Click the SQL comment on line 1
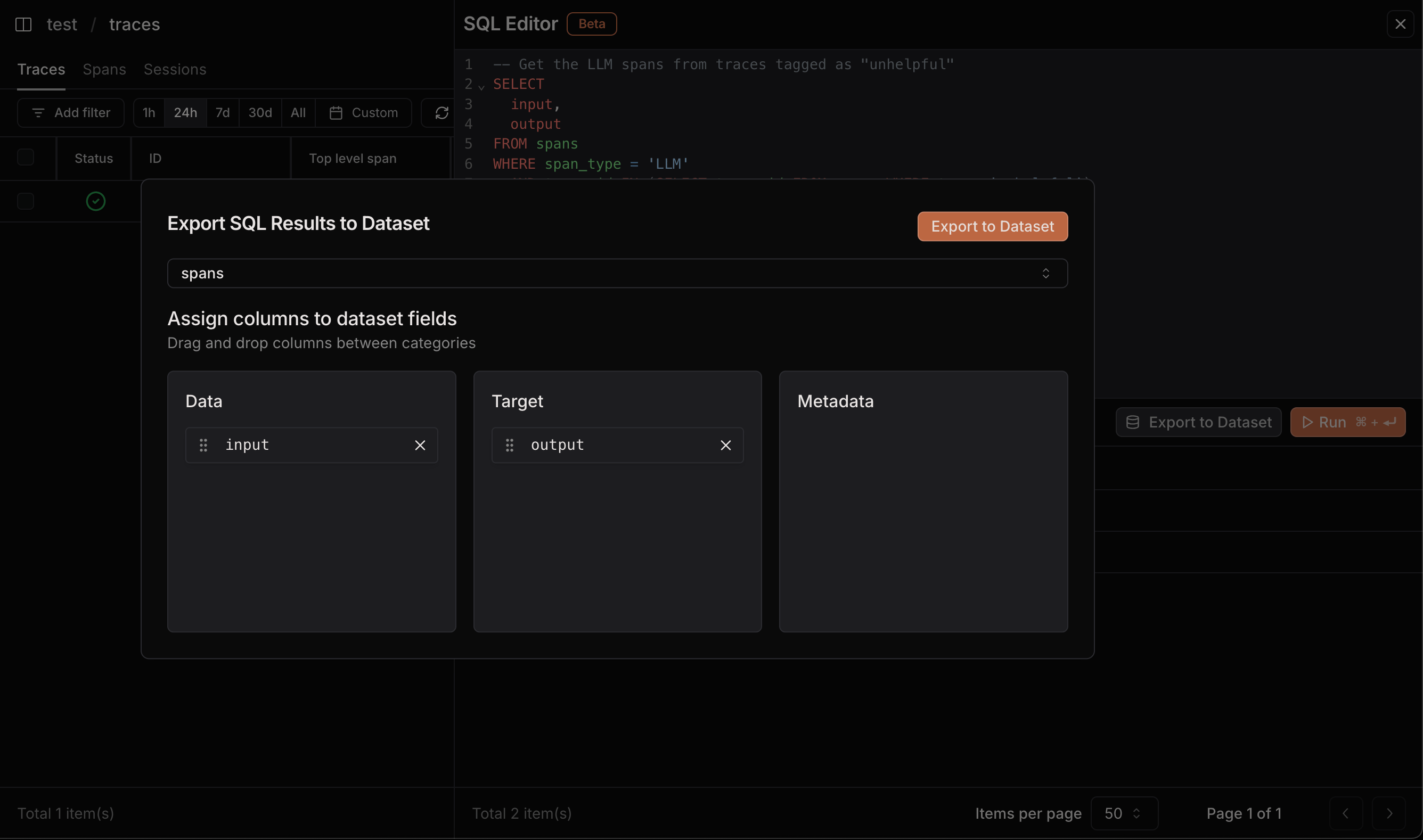 [x=724, y=64]
